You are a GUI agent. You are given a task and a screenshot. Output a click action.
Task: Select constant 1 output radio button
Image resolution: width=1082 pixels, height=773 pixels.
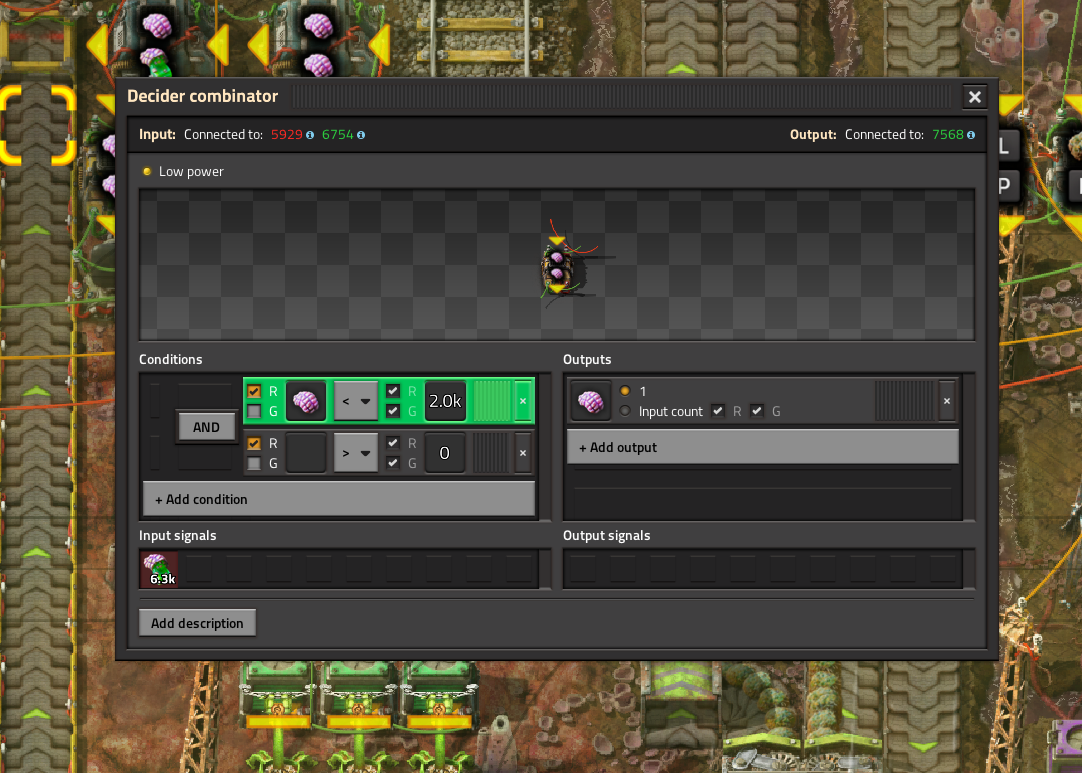[625, 391]
